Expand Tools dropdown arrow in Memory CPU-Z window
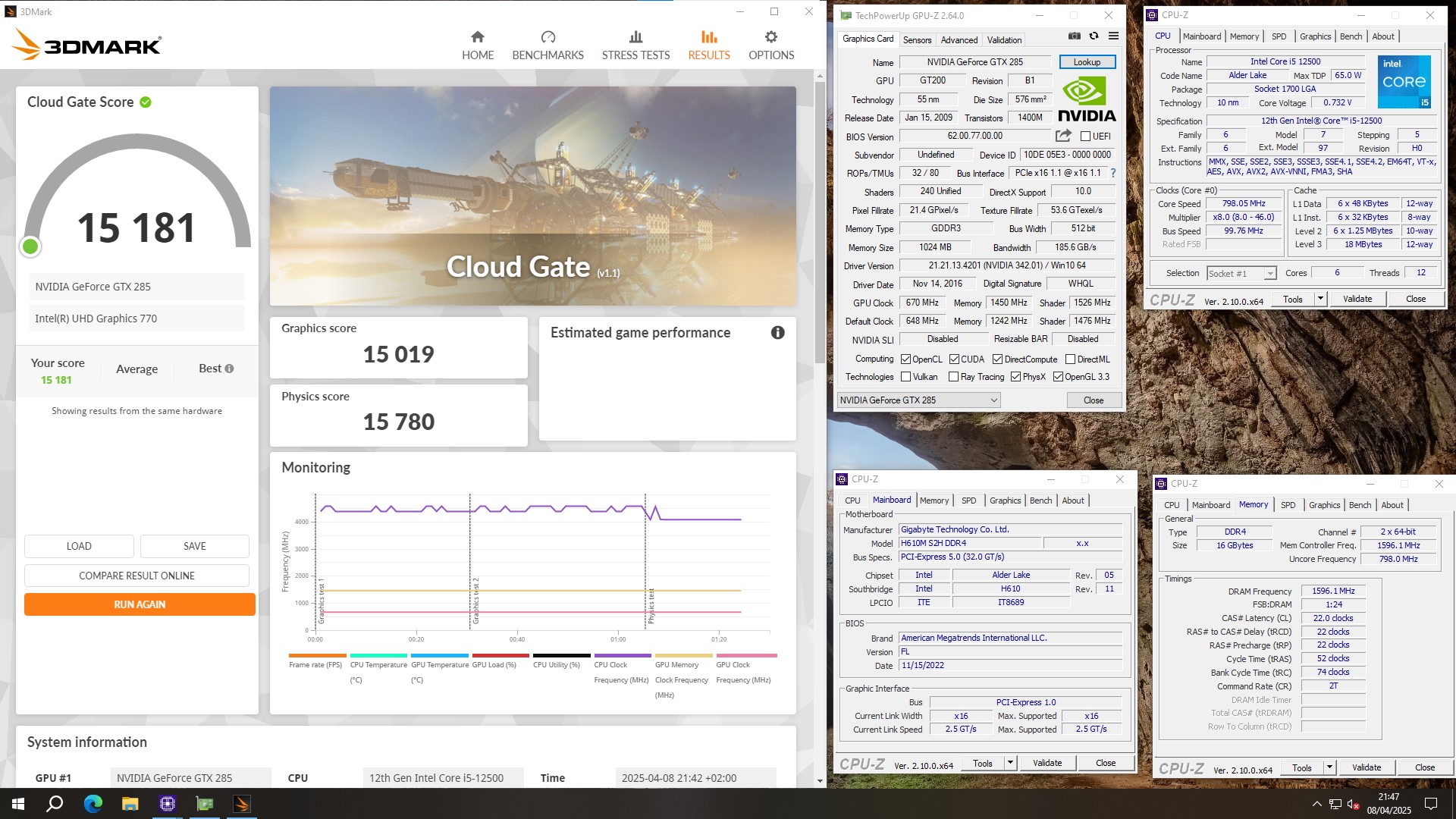The height and width of the screenshot is (819, 1456). tap(1329, 767)
